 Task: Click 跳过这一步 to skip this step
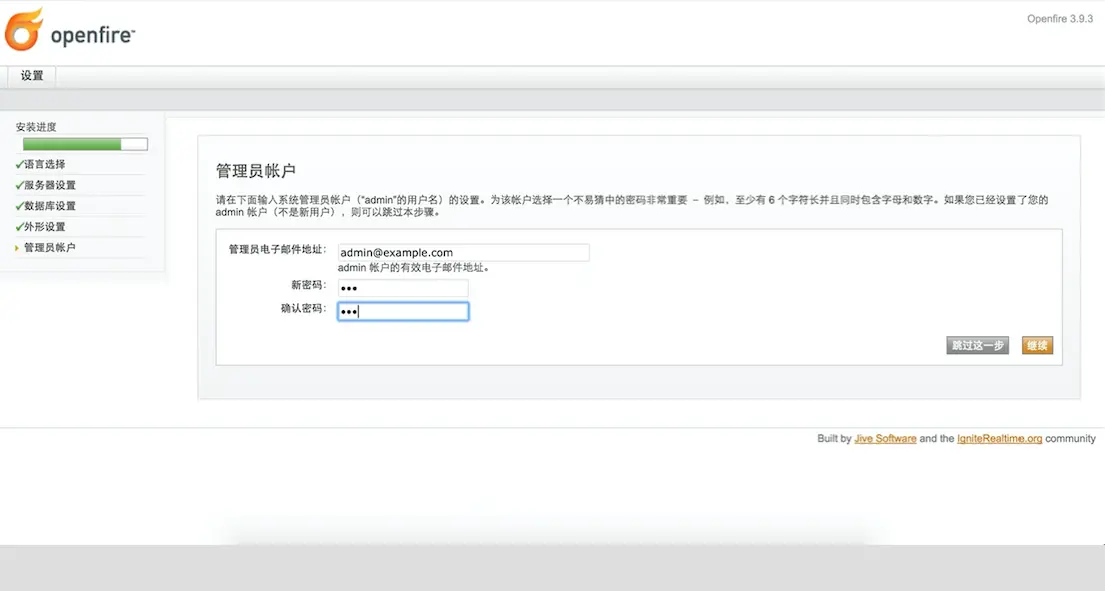tap(977, 345)
